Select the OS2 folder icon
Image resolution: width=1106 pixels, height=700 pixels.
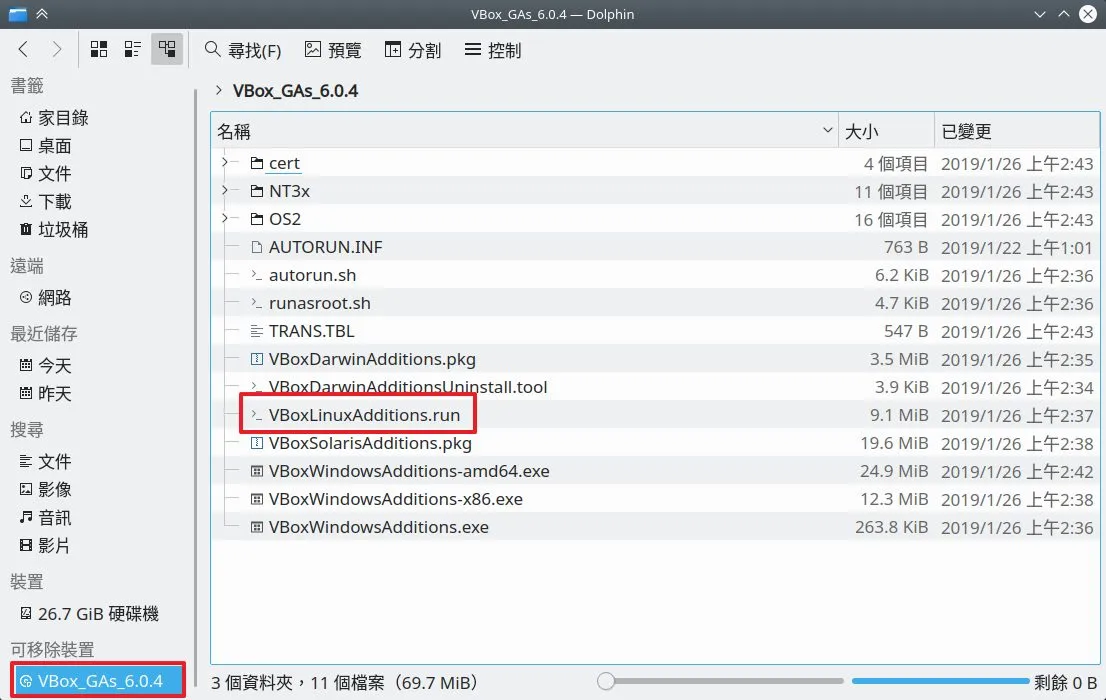(257, 219)
